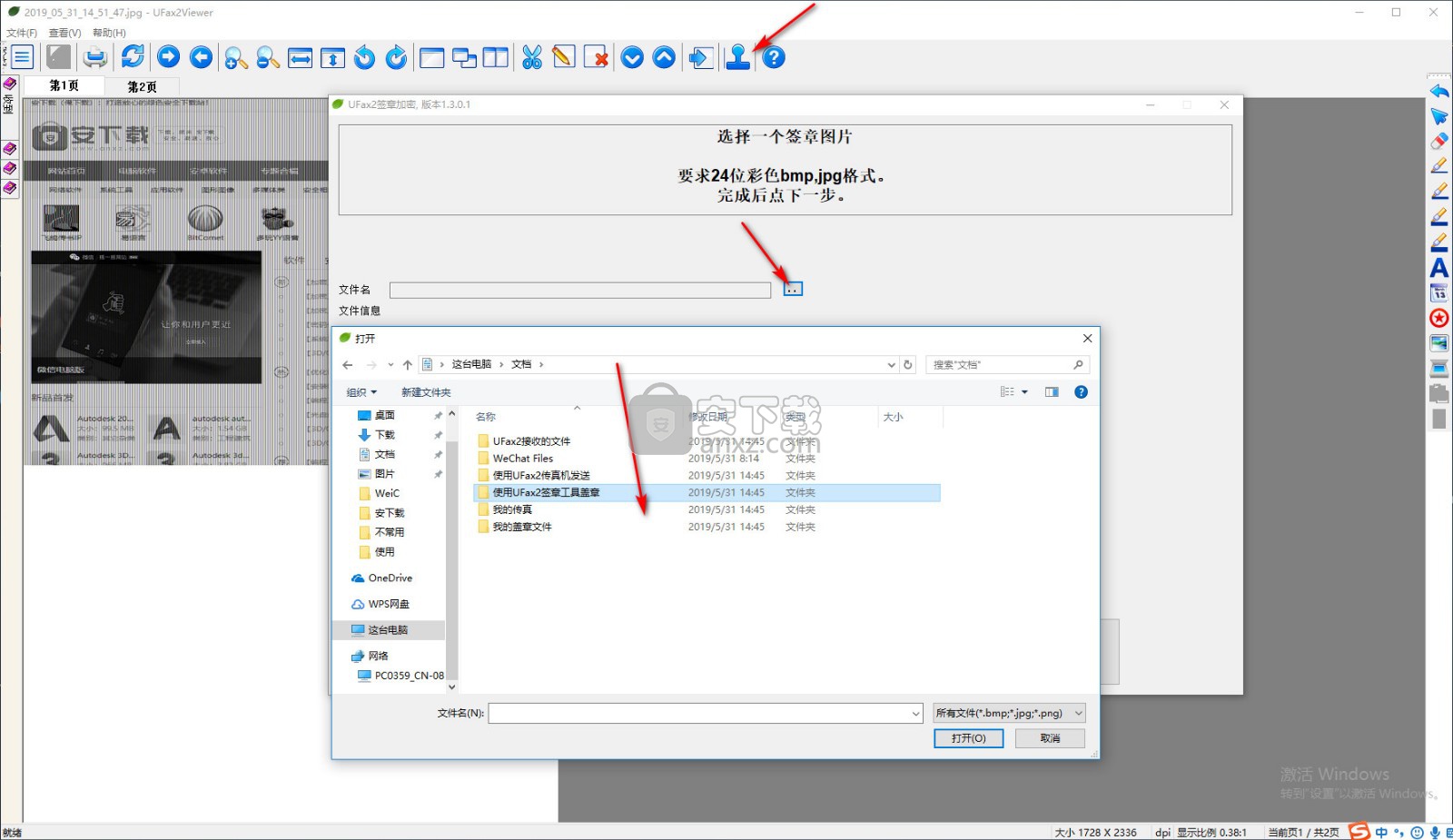This screenshot has height=840, width=1453.
Task: Click the 打开(O) button
Action: (968, 738)
